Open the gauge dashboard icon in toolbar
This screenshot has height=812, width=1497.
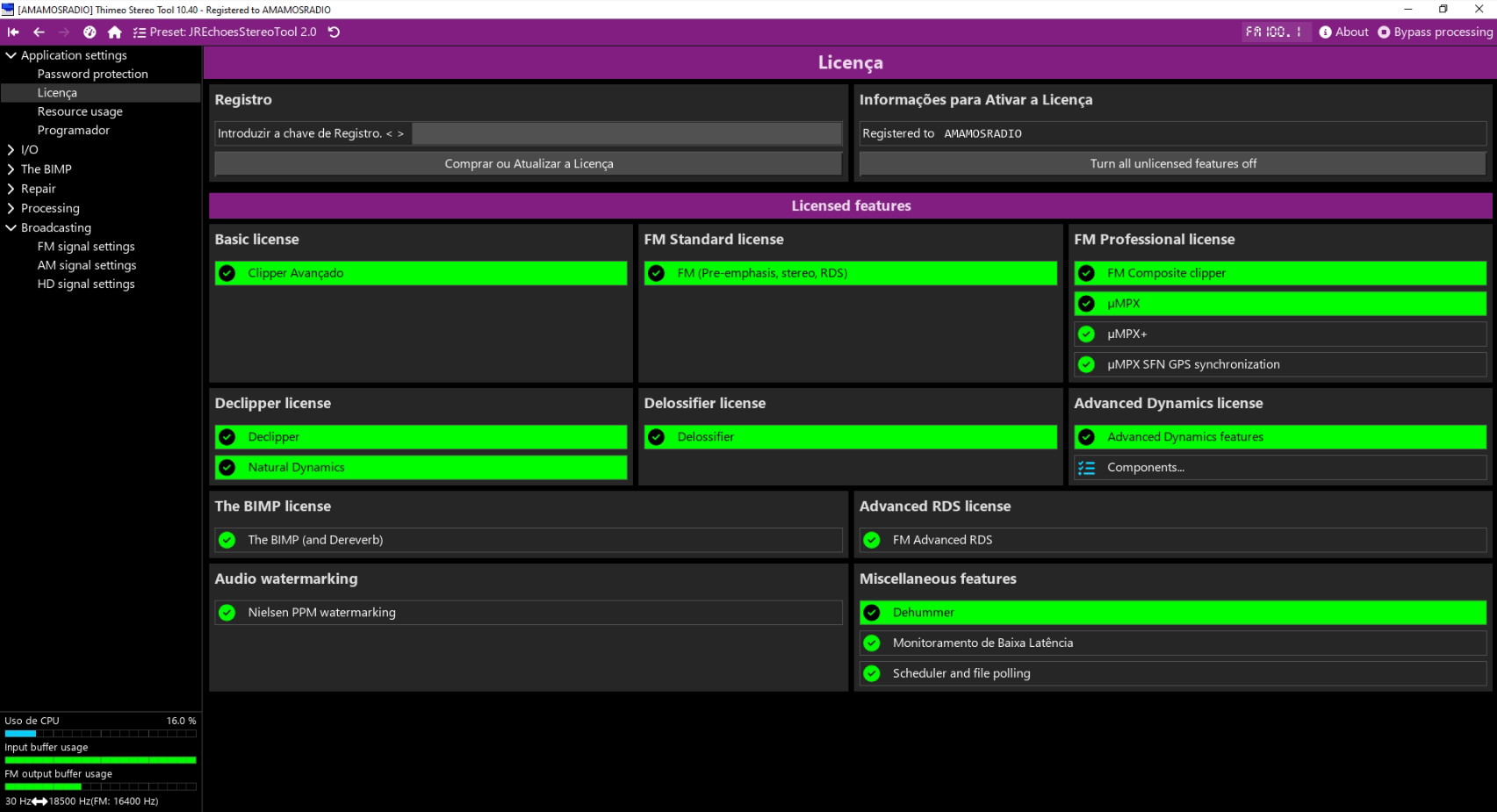90,32
